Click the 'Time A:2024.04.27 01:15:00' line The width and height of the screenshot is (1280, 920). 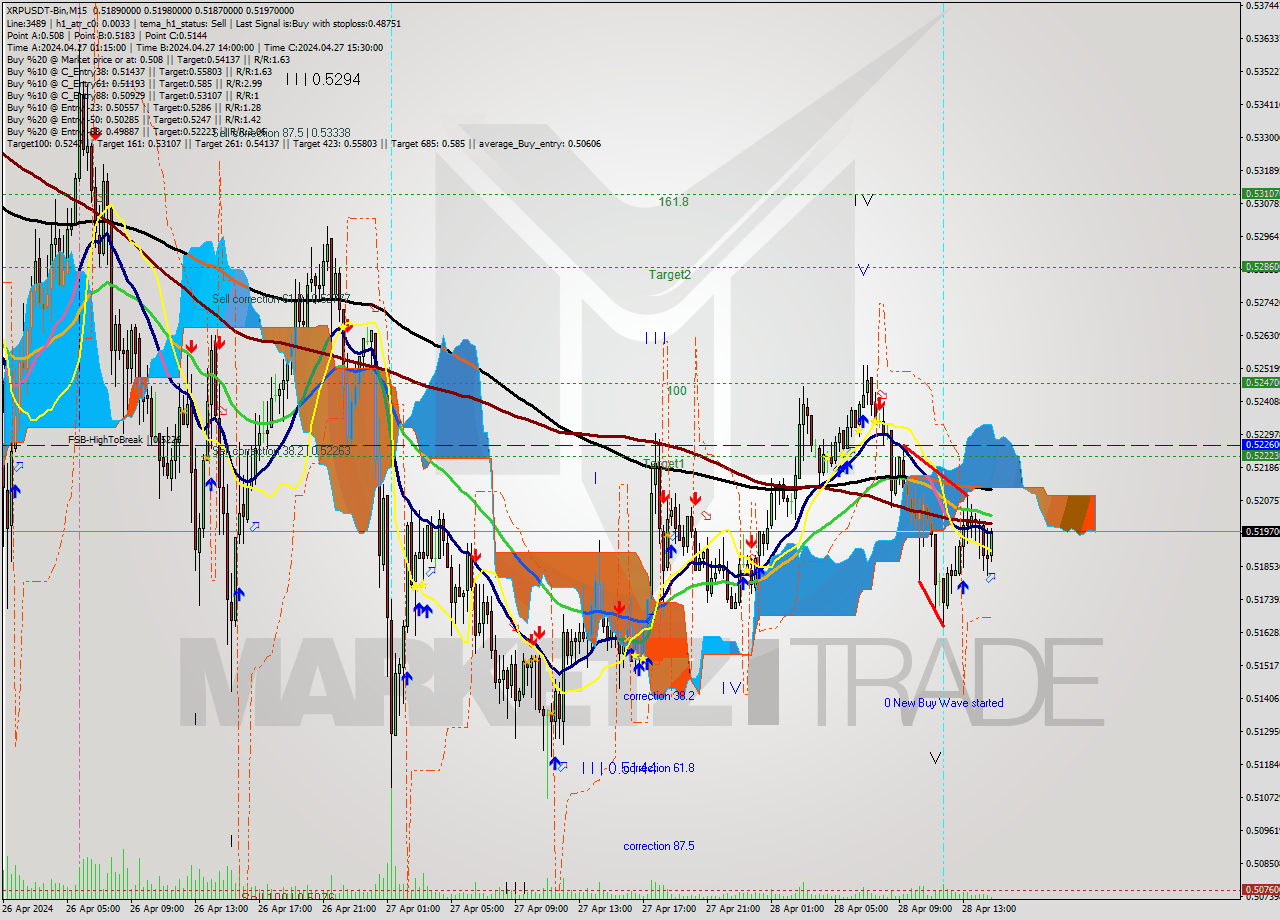[194, 47]
